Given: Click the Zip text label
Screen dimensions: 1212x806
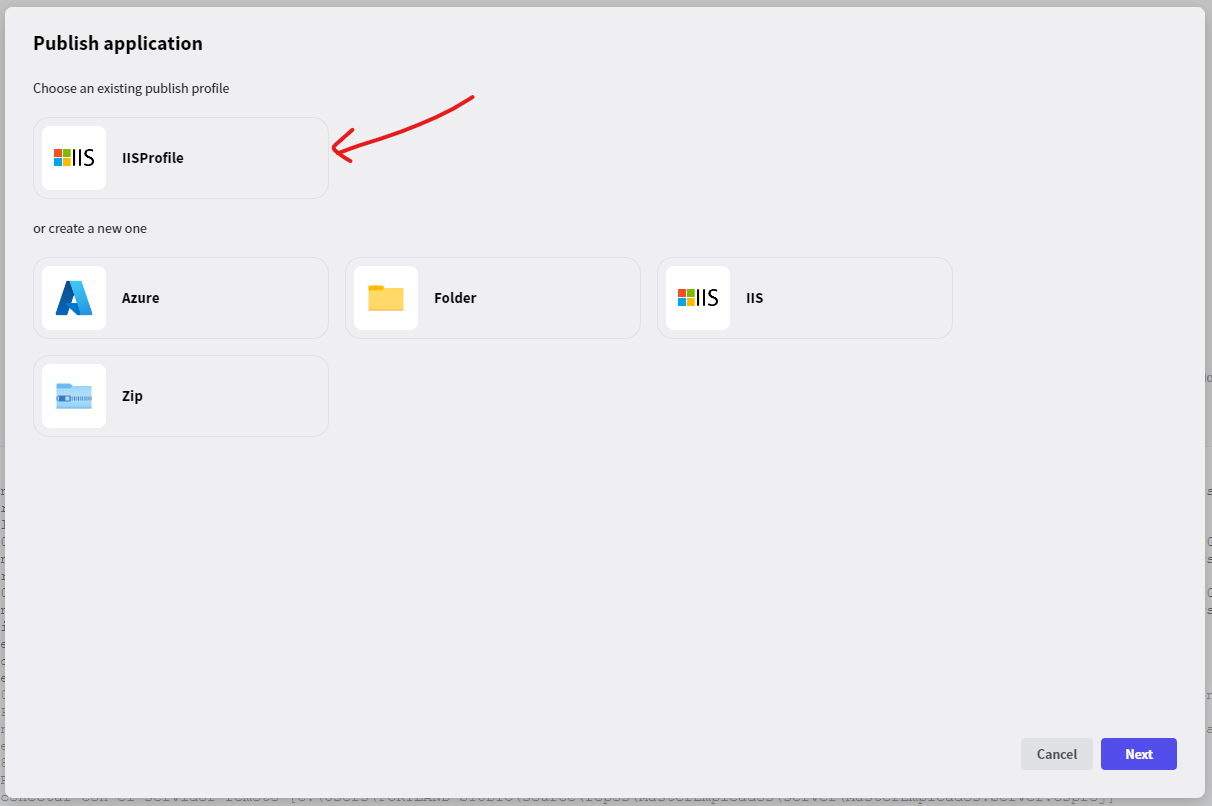Looking at the screenshot, I should [x=132, y=396].
